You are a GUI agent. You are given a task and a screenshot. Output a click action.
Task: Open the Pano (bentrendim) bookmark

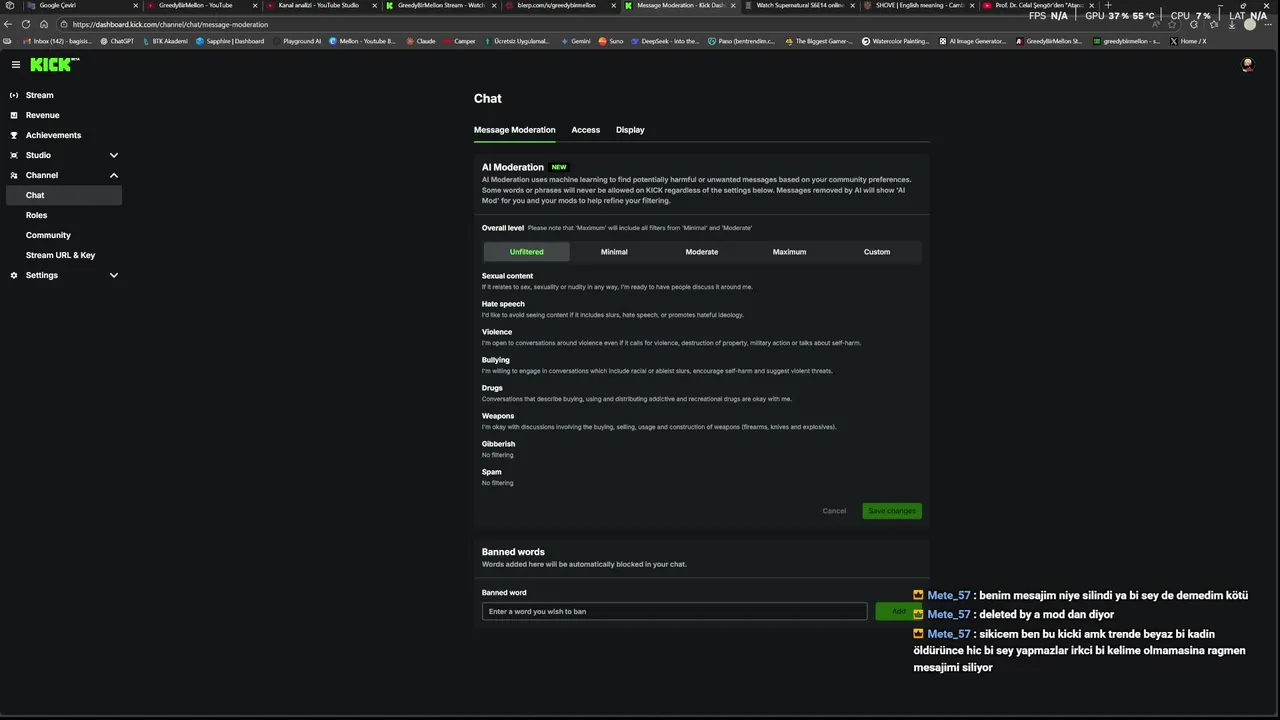[x=743, y=42]
